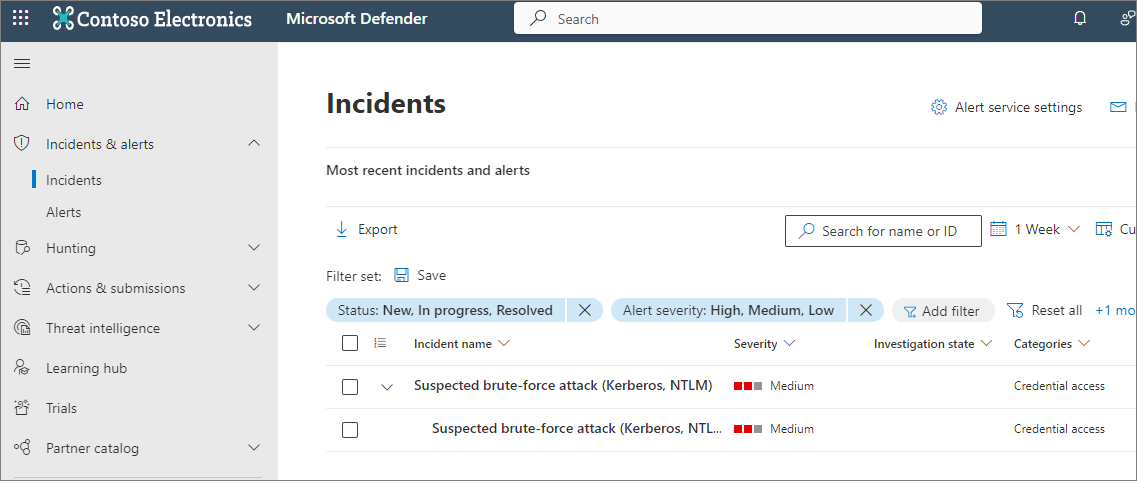Expand the Actions & submissions chevron
The height and width of the screenshot is (481, 1137).
coord(254,288)
